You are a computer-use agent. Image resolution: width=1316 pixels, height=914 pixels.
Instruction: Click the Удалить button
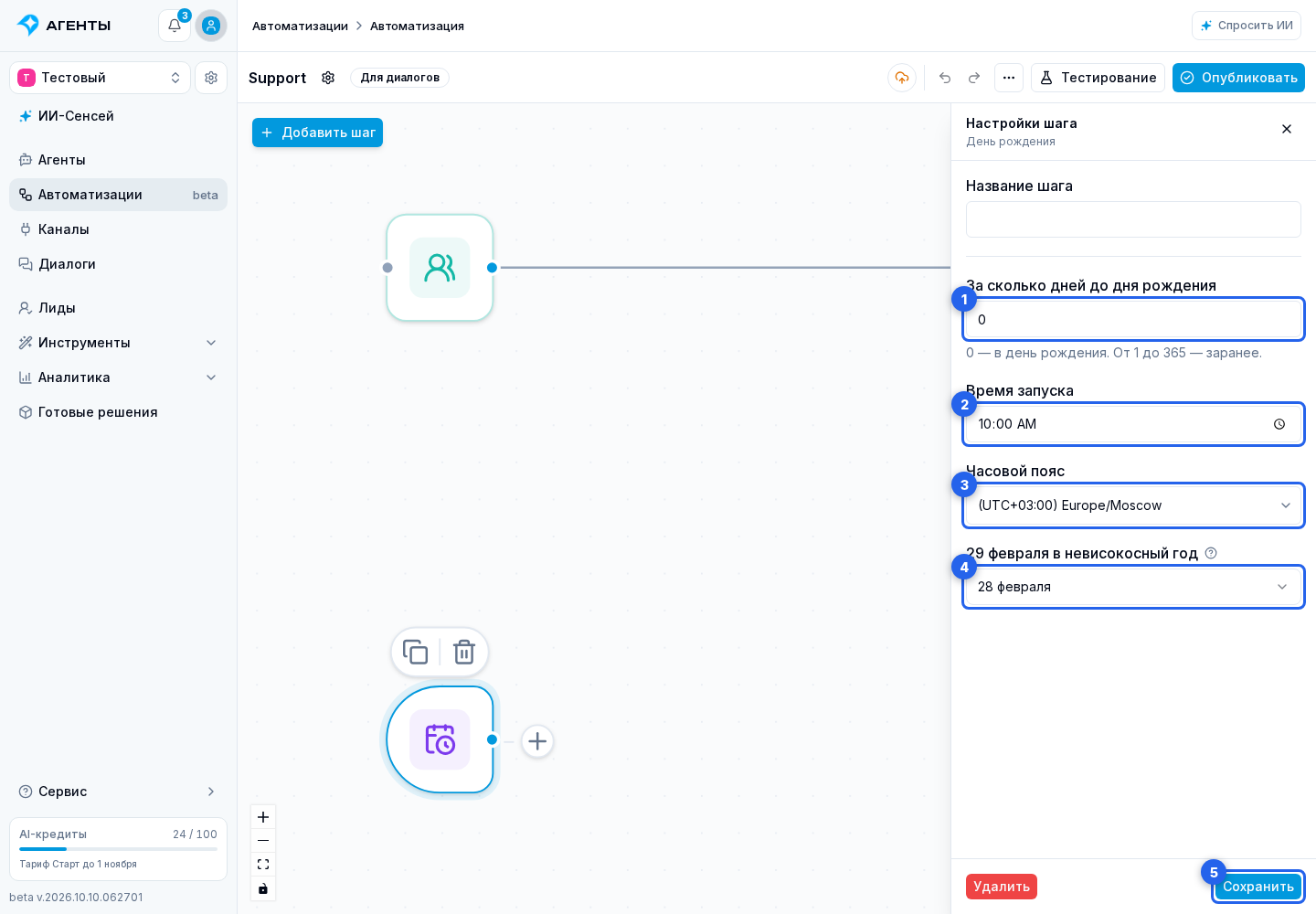click(1002, 887)
